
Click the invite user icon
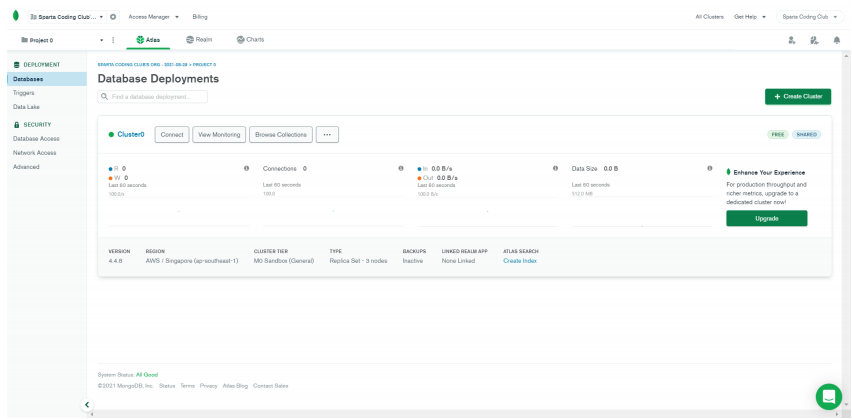click(x=792, y=40)
